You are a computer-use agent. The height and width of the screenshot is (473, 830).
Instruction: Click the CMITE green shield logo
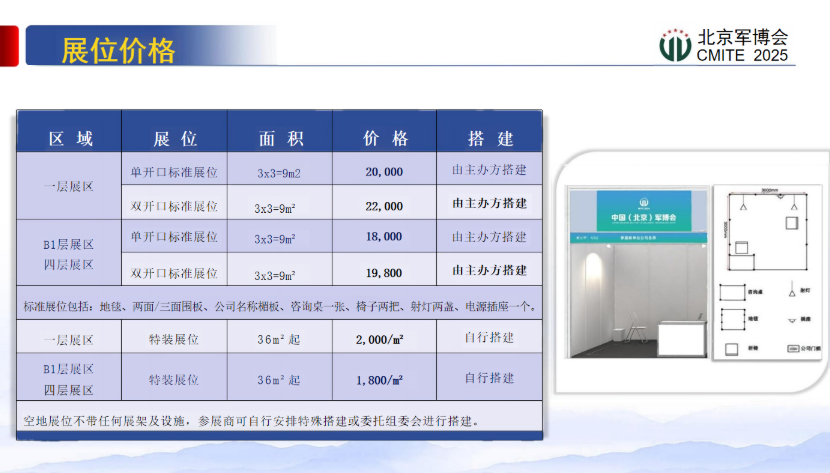[x=675, y=45]
